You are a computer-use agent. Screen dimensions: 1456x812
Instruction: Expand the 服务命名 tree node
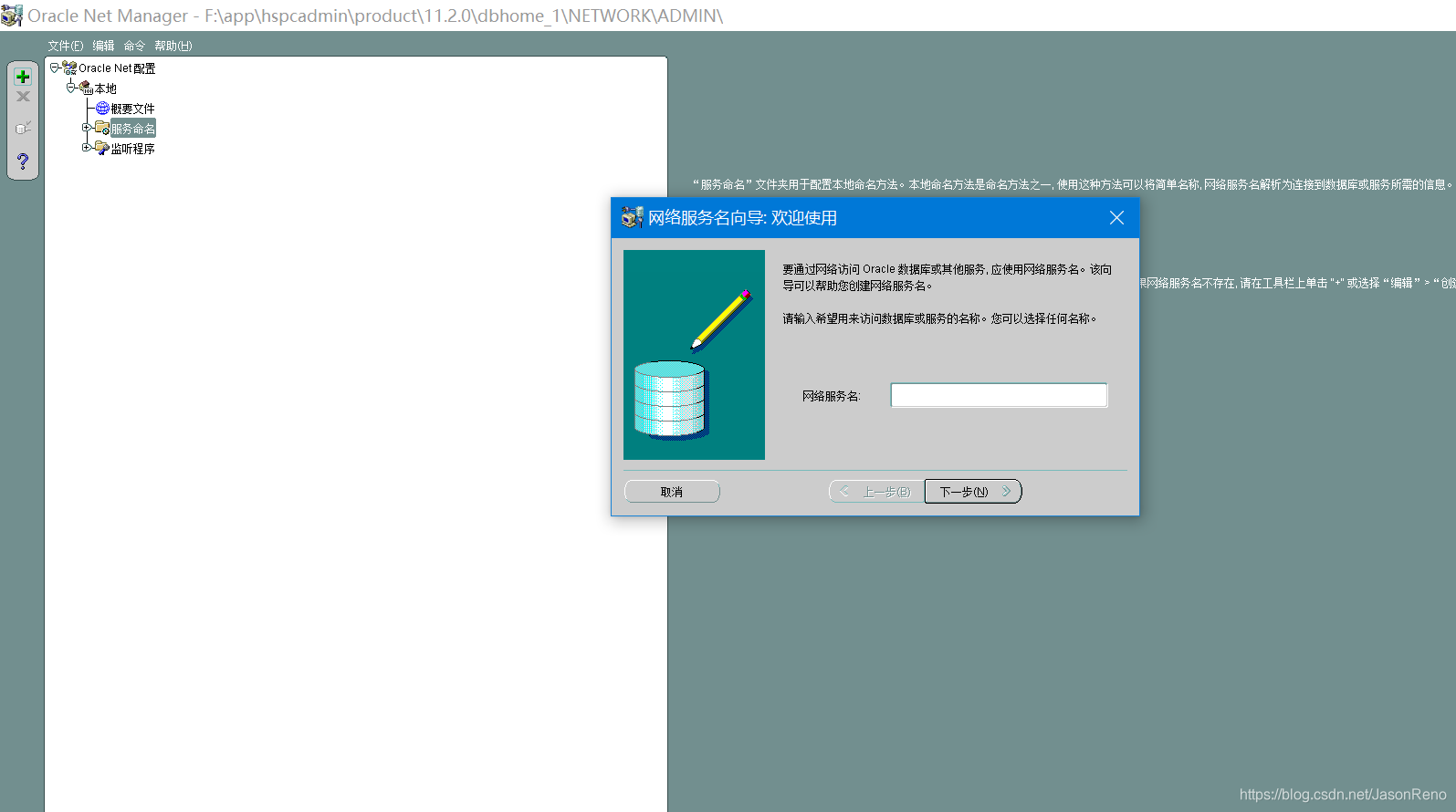[87, 128]
